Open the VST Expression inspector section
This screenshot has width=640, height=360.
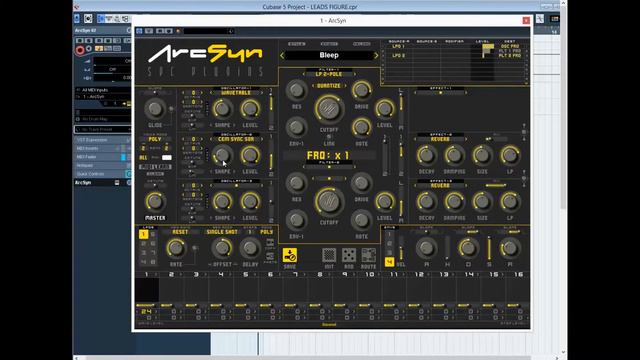pos(102,140)
